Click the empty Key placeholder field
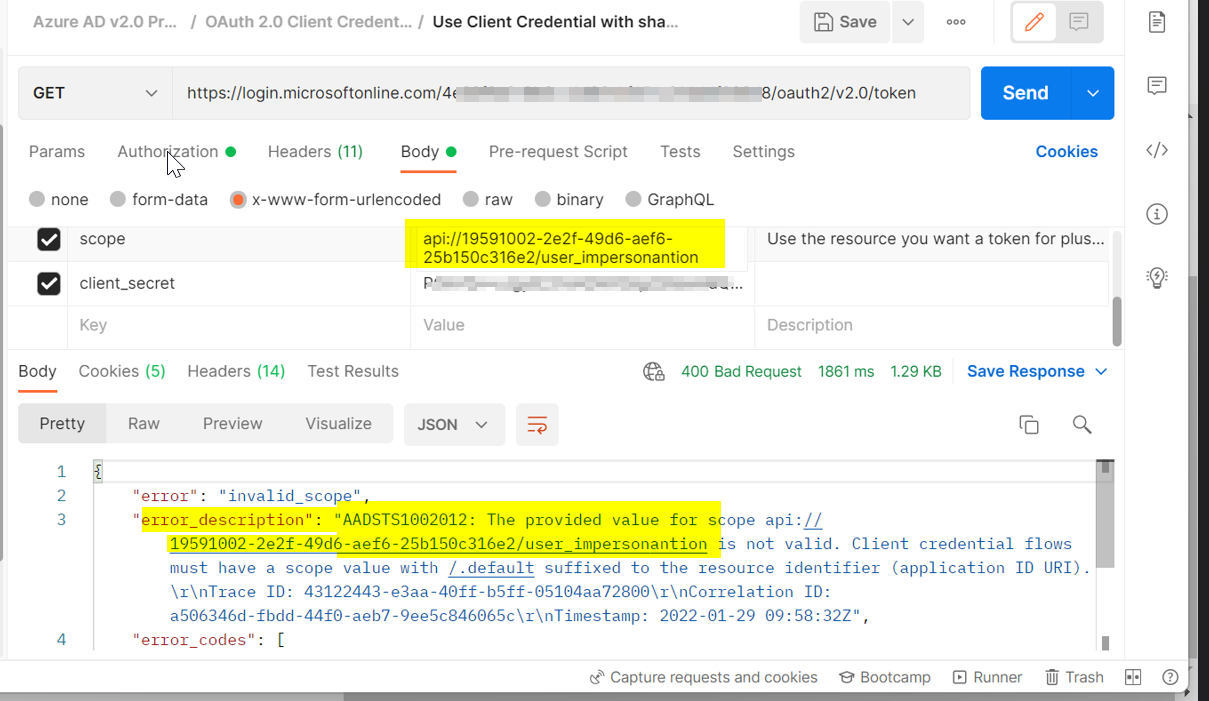The image size is (1209, 701). [x=238, y=325]
